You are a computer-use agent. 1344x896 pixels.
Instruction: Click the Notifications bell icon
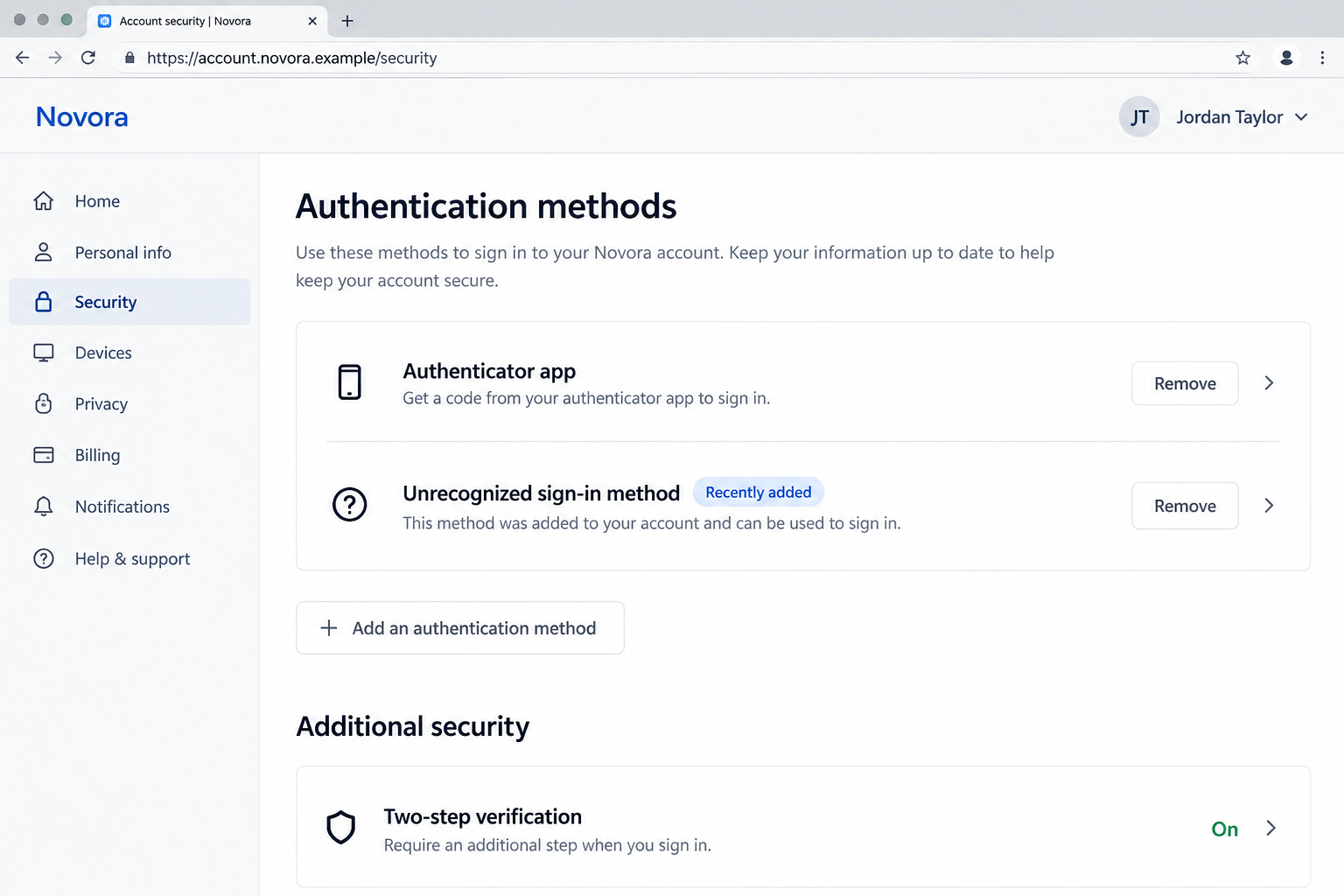44,507
